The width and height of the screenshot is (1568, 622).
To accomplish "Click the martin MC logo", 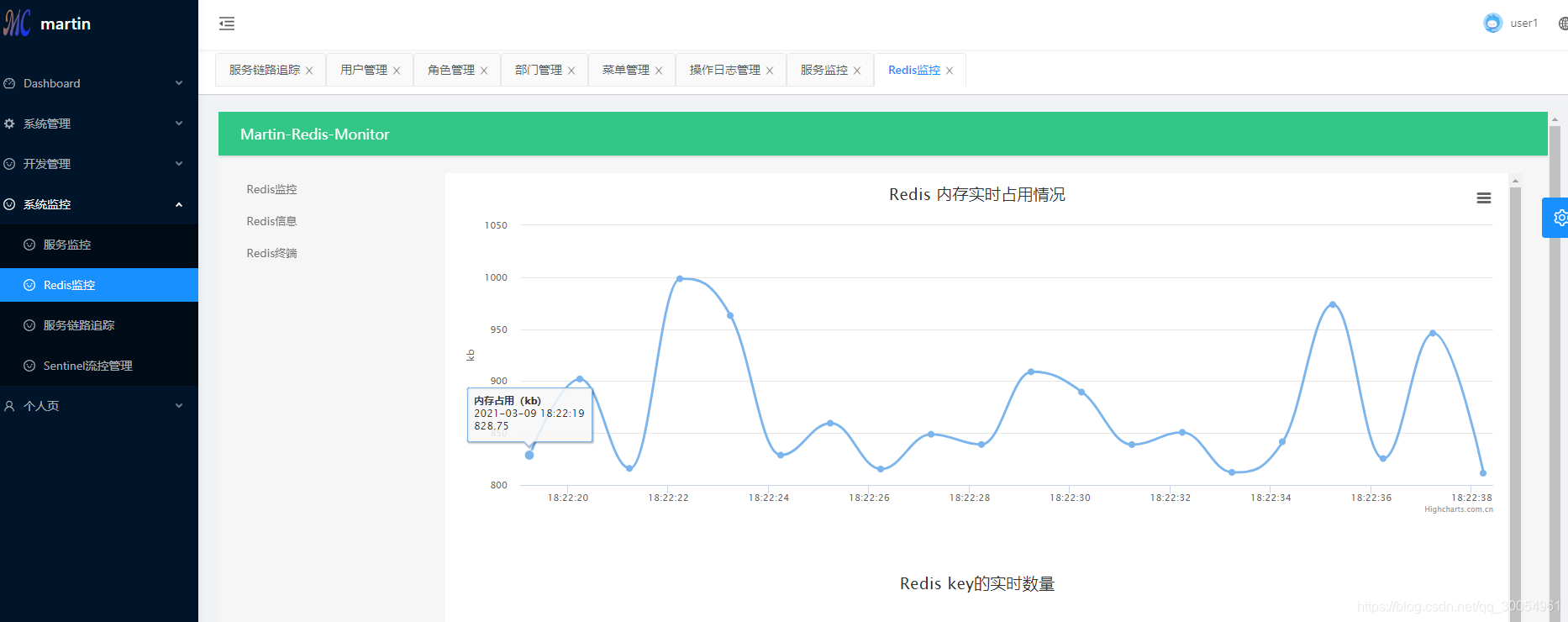I will click(x=17, y=23).
